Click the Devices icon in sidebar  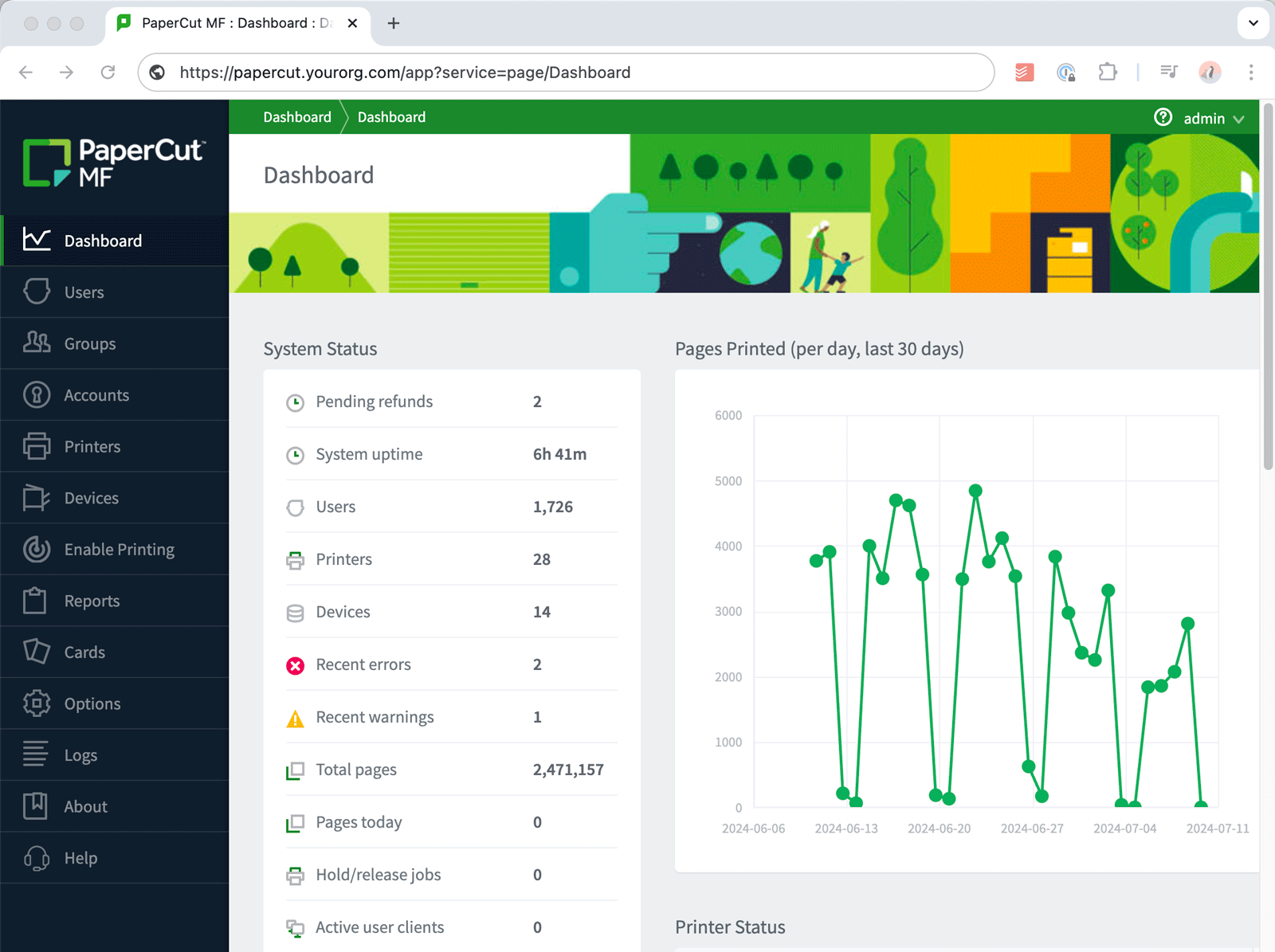click(x=37, y=497)
